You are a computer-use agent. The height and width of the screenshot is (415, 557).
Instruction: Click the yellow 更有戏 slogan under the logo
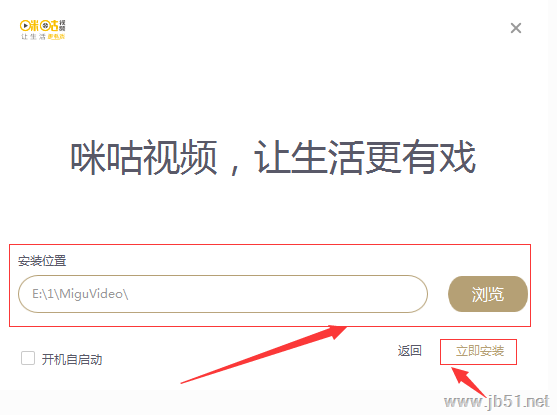(x=56, y=37)
